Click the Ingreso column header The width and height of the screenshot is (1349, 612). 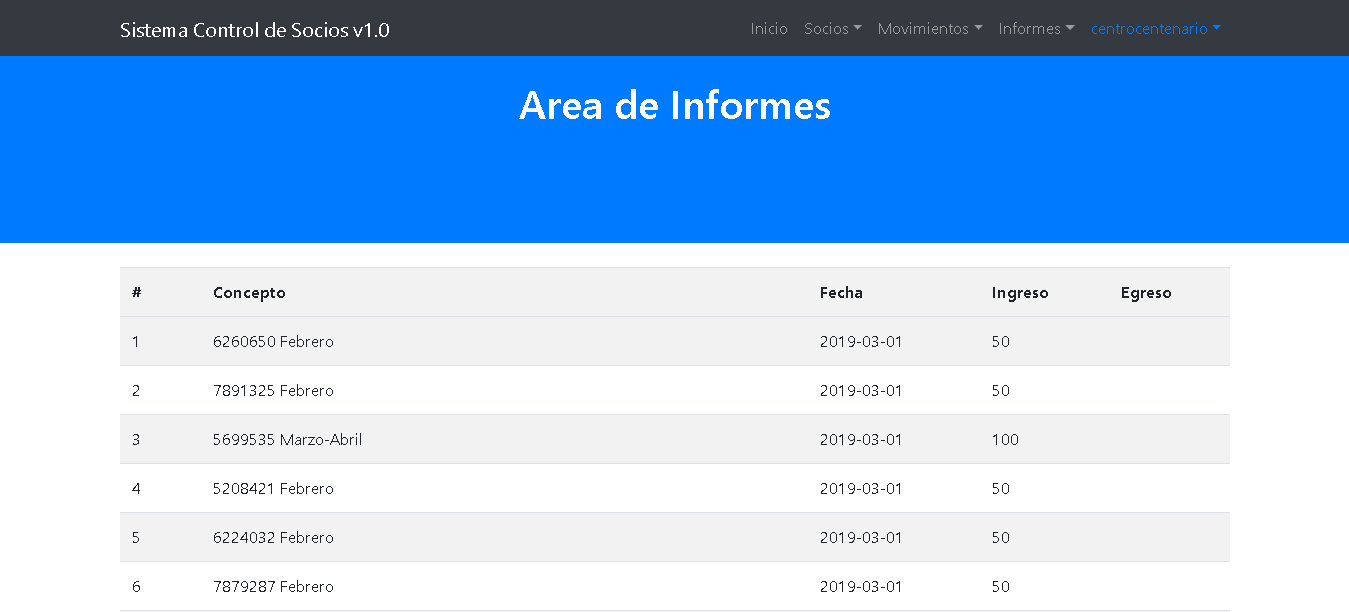coord(1020,293)
